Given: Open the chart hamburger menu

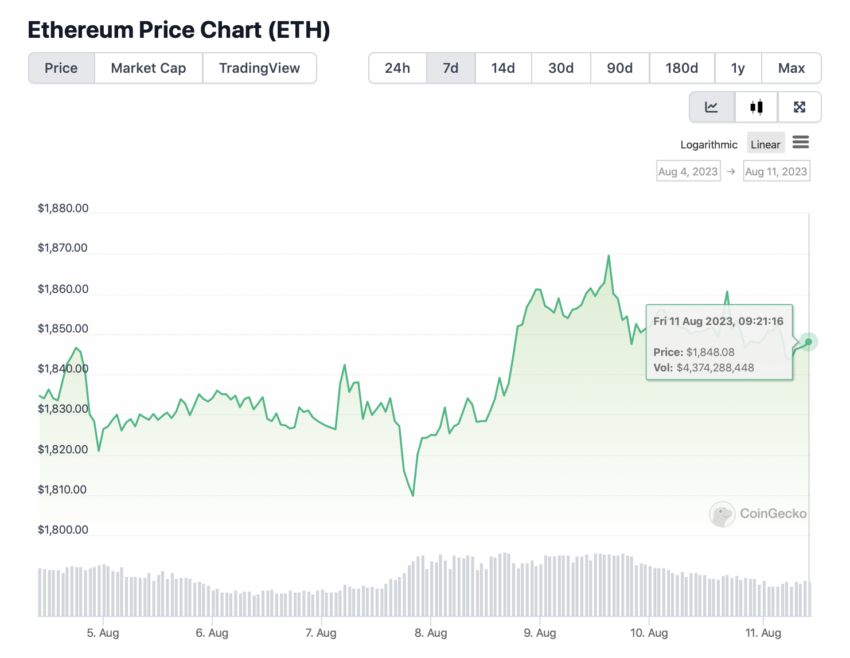Looking at the screenshot, I should coord(801,143).
